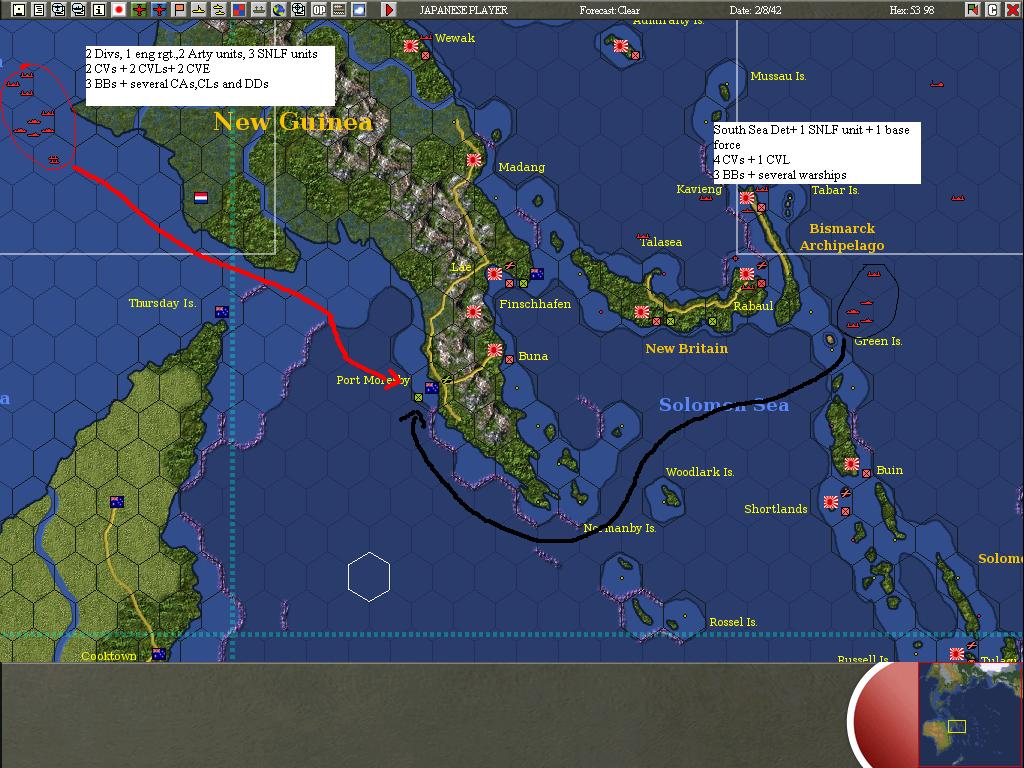
Task: Select the Japanese base flag at Buna
Action: [x=495, y=350]
